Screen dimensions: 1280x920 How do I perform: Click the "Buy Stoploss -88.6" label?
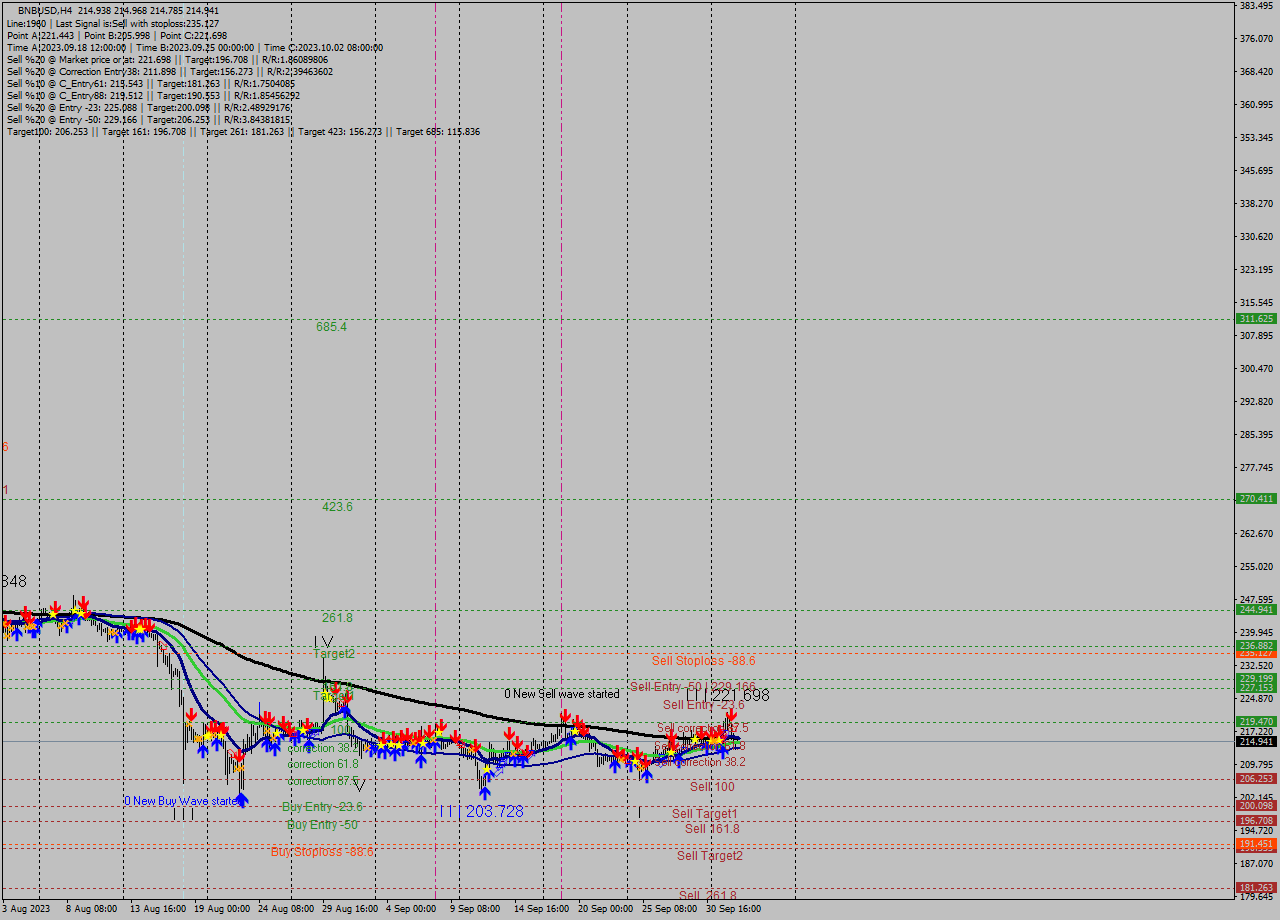tap(322, 851)
